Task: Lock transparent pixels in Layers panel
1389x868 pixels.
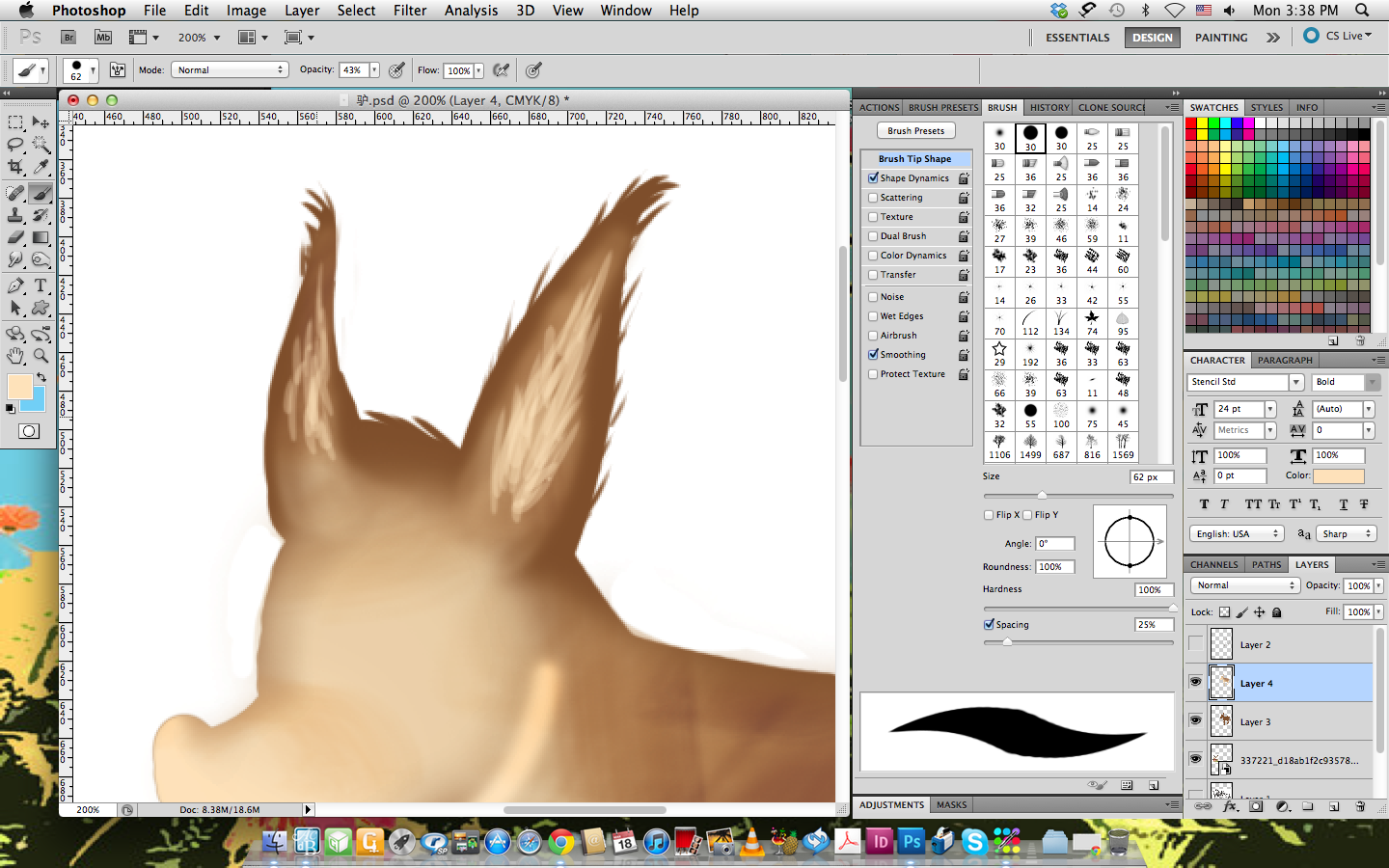Action: click(x=1224, y=612)
